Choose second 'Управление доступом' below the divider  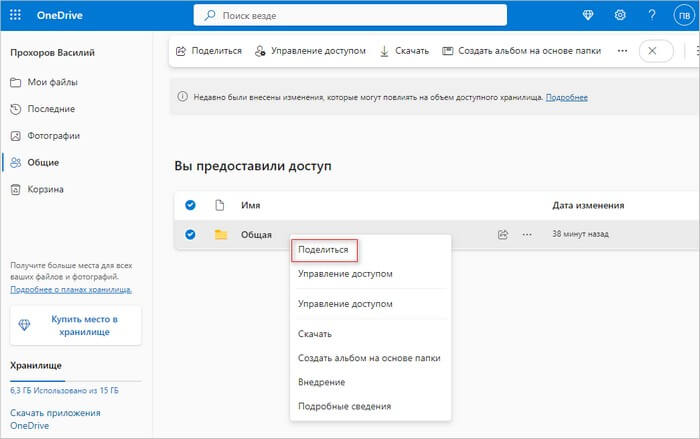pyautogui.click(x=345, y=304)
